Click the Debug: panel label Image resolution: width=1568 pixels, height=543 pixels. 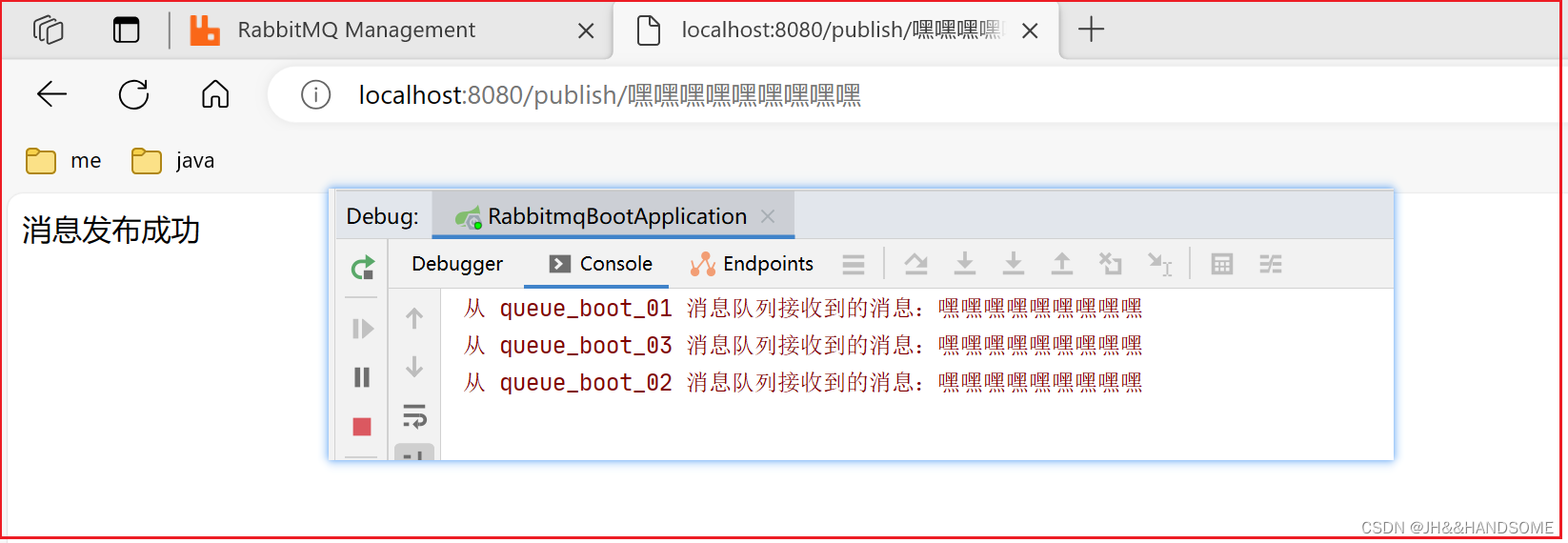(x=382, y=216)
